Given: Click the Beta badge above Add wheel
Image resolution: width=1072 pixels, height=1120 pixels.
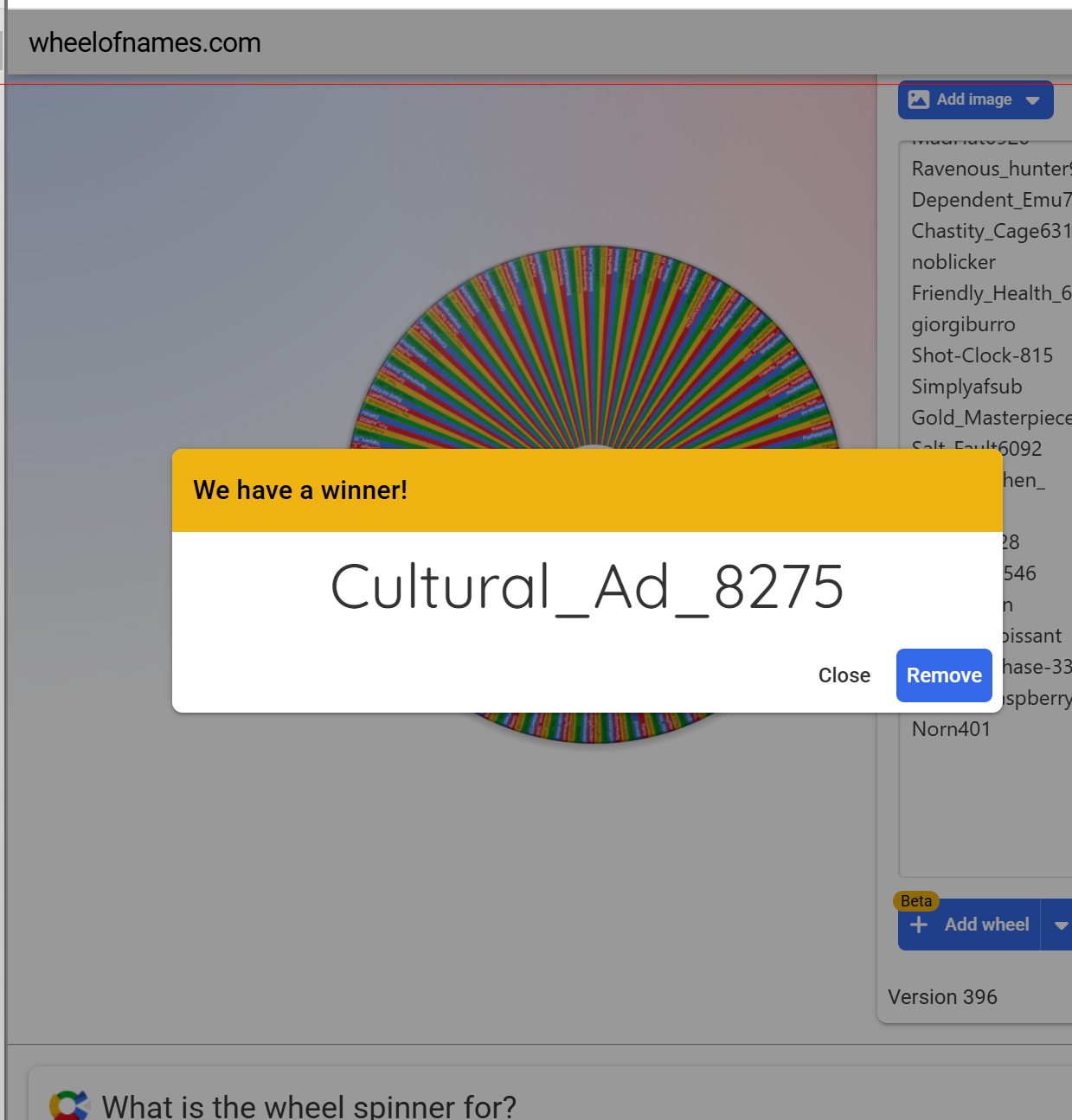Looking at the screenshot, I should (915, 901).
